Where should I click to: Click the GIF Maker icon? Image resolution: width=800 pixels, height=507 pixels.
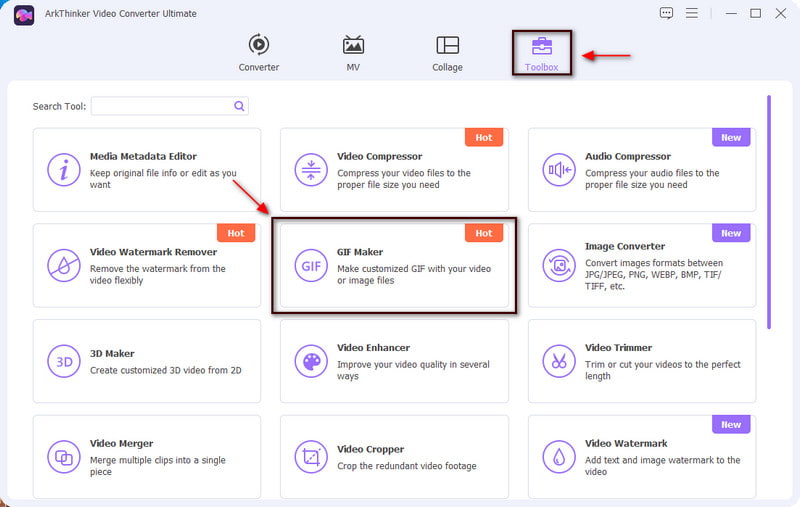(311, 266)
